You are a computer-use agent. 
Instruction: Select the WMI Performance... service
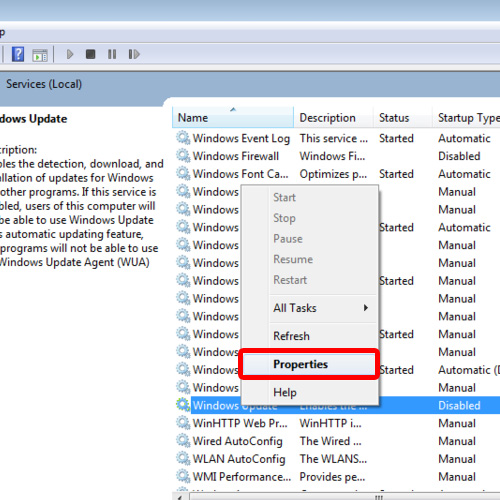[242, 477]
